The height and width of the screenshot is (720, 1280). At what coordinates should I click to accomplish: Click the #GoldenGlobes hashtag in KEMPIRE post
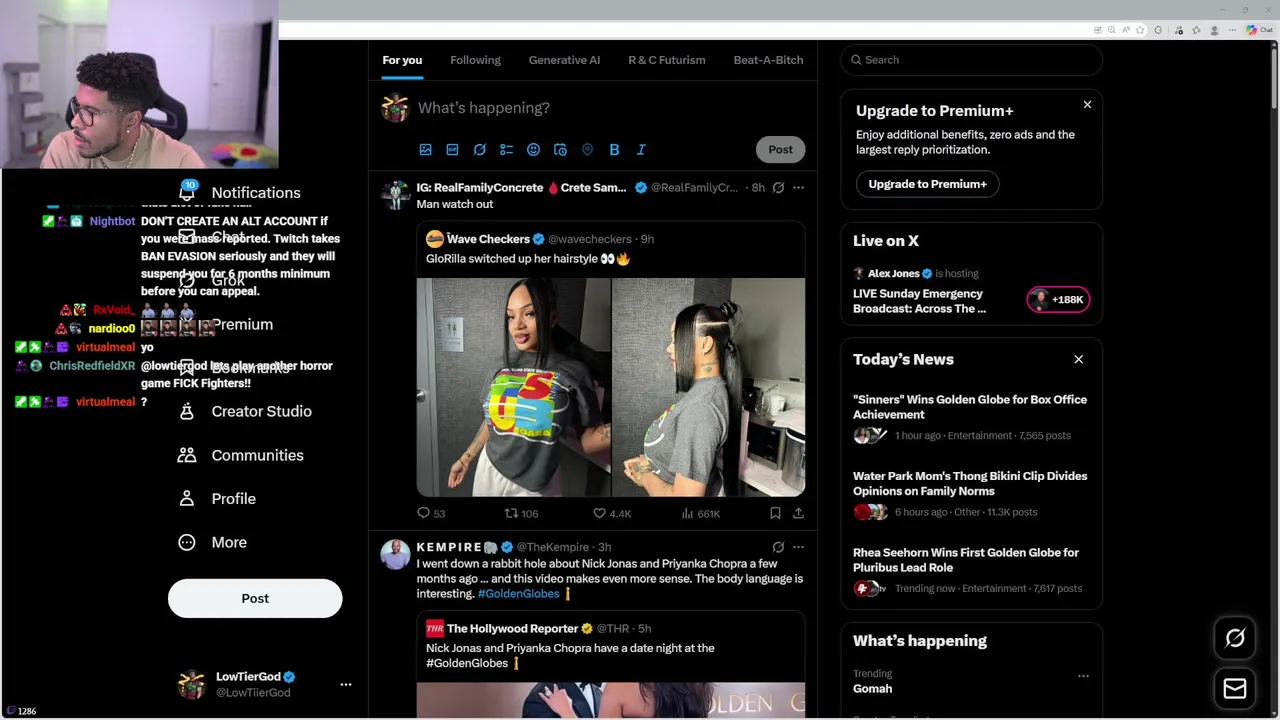click(x=518, y=594)
